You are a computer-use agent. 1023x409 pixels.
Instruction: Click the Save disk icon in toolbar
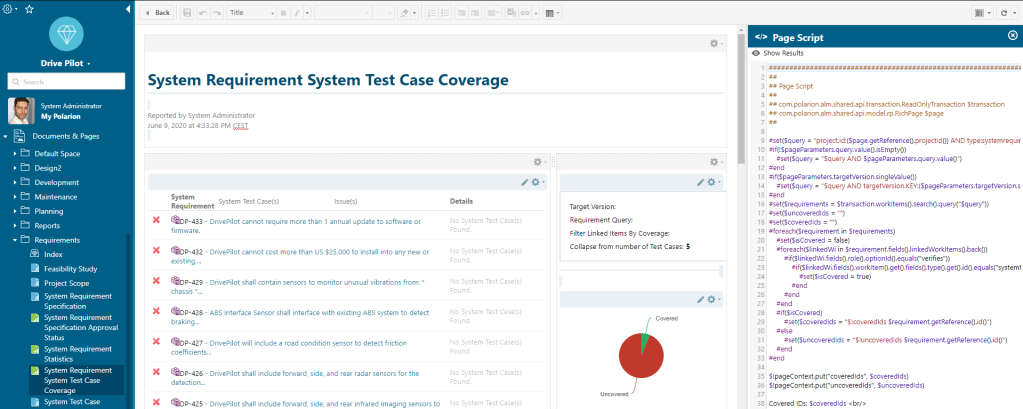(187, 13)
